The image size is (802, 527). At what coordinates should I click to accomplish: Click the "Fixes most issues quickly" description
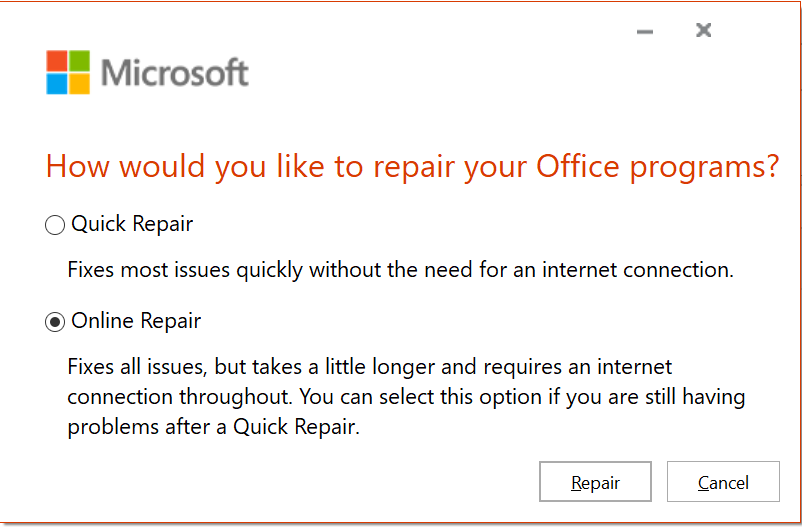point(400,270)
